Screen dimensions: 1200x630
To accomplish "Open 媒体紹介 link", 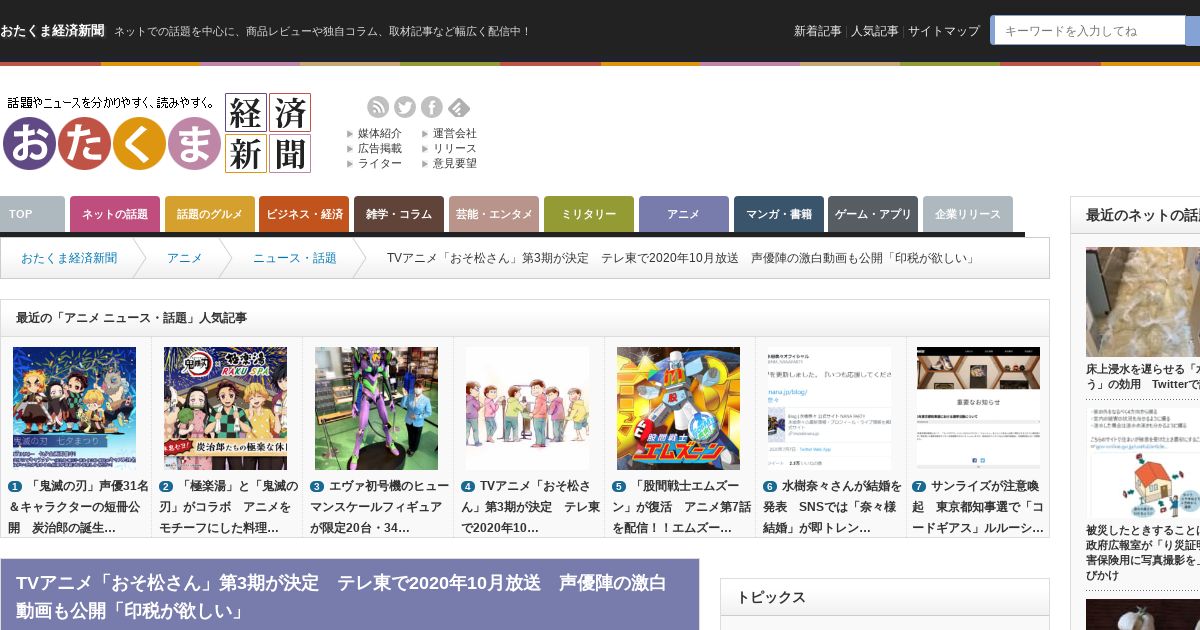I will (380, 133).
